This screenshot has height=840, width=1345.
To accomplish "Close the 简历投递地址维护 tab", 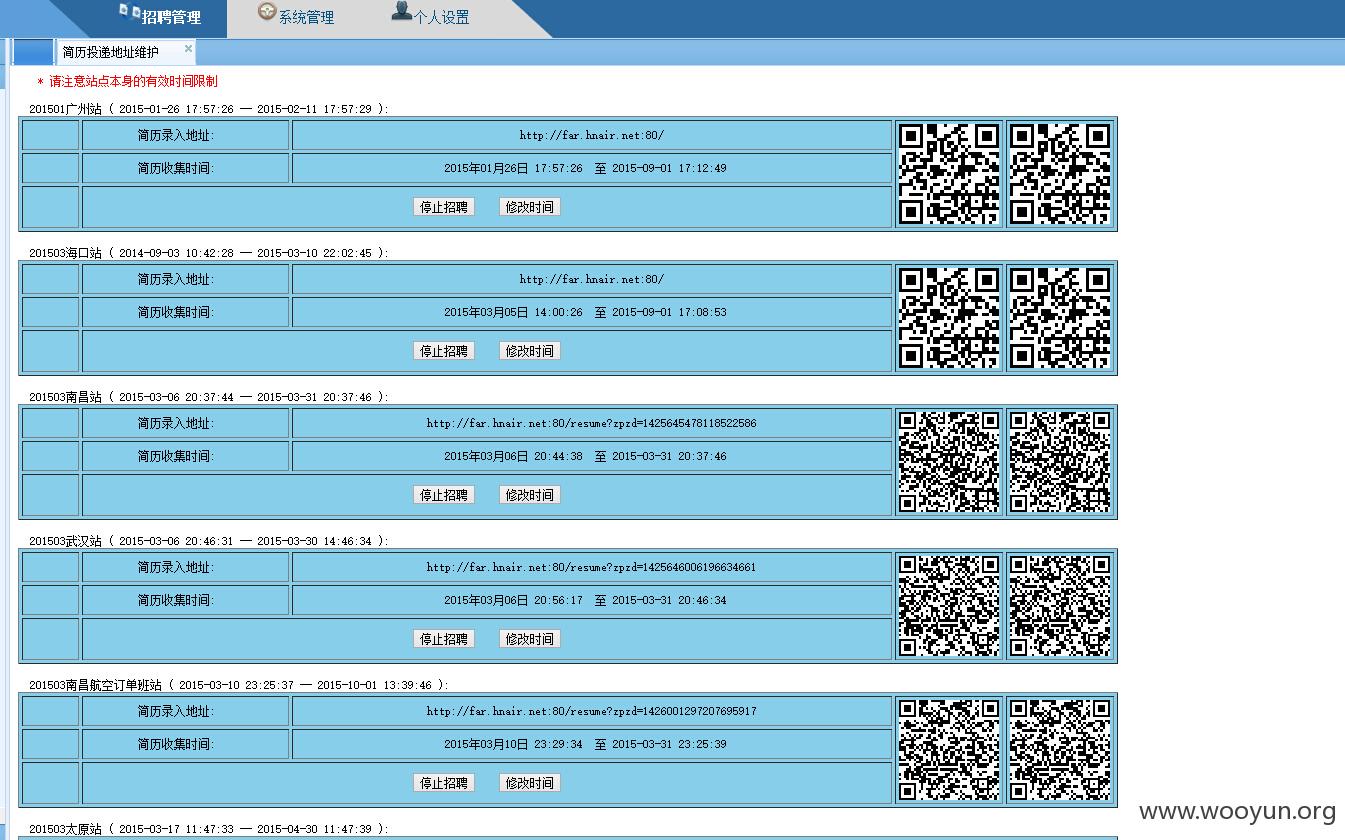I will tap(188, 48).
